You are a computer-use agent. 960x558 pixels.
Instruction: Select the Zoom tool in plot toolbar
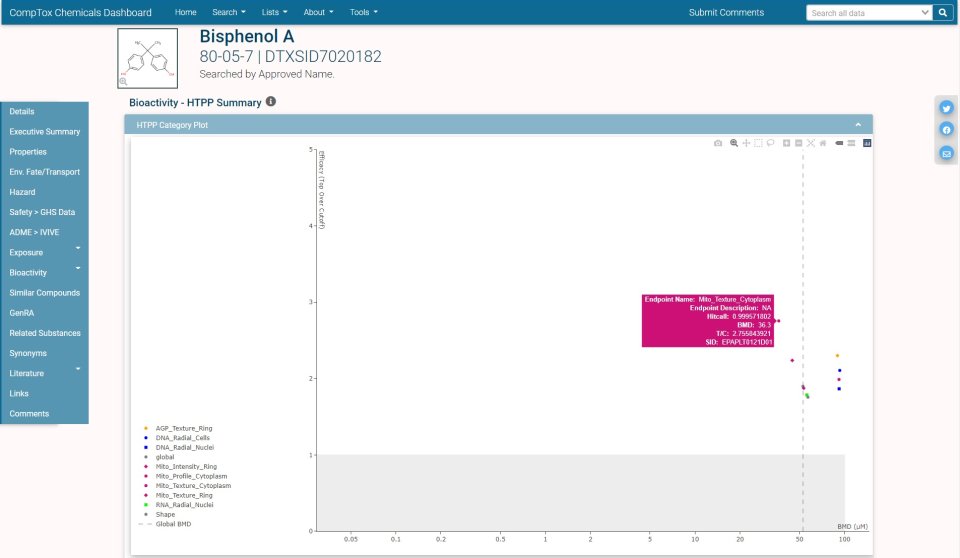pos(734,143)
